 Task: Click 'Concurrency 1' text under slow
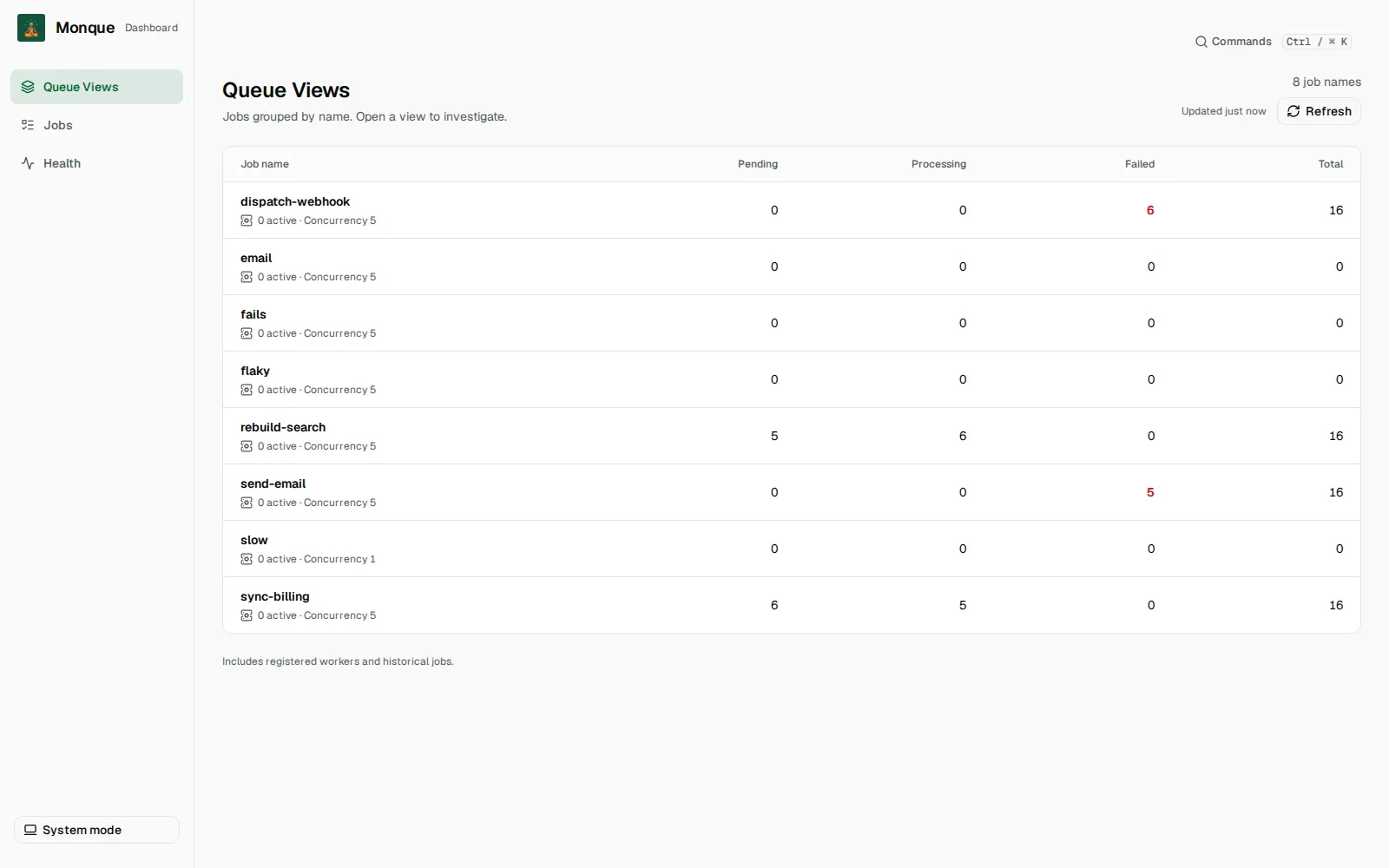[x=339, y=559]
